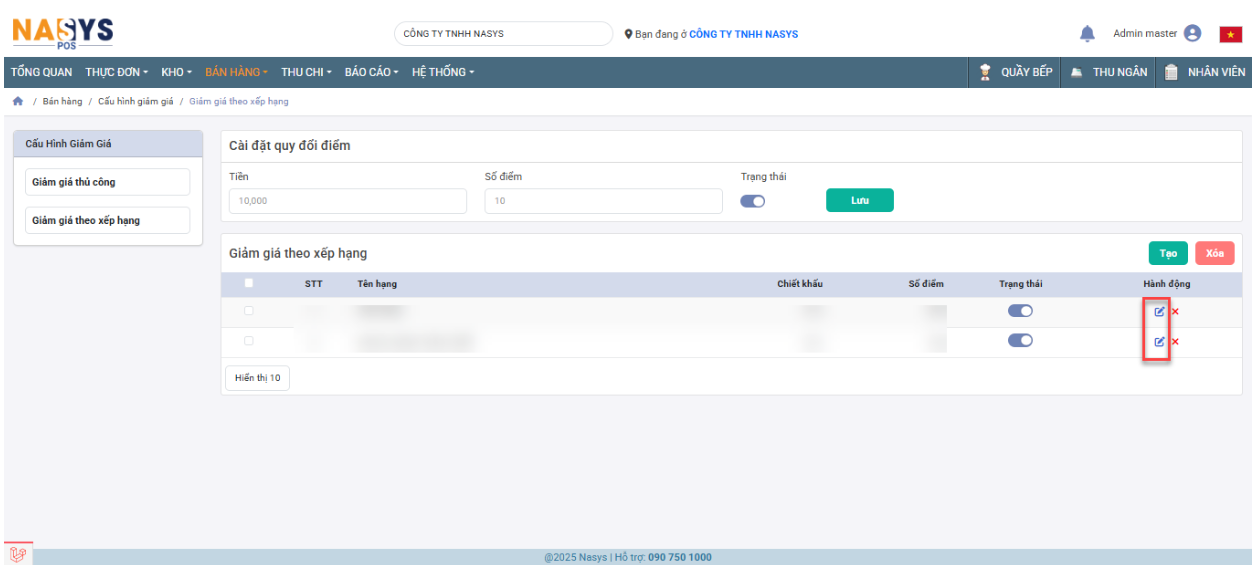1257x565 pixels.
Task: Click the Laravel debug icon at bottom-left
Action: coord(17,553)
